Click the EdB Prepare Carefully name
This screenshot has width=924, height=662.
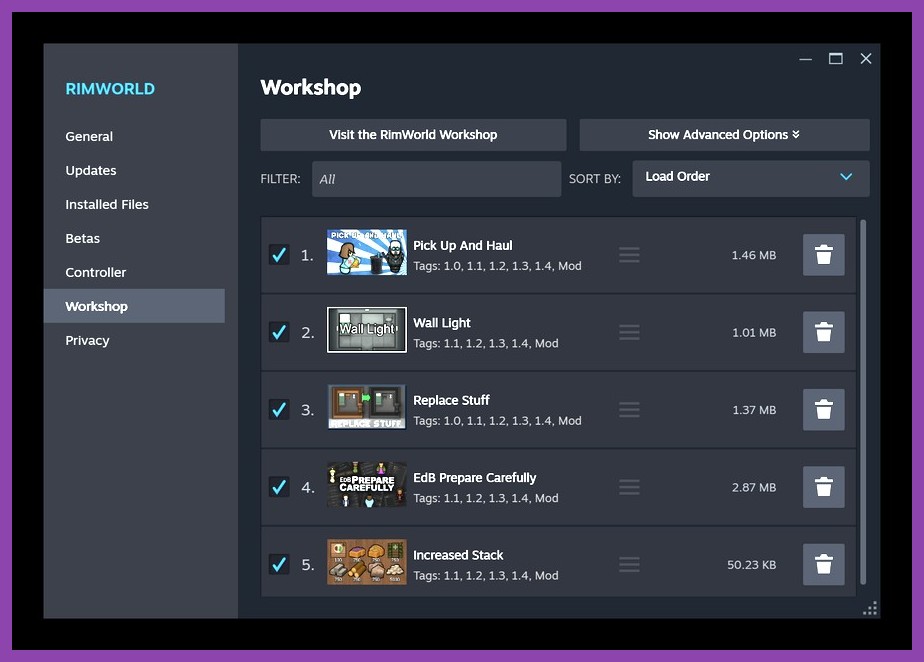[x=475, y=477]
